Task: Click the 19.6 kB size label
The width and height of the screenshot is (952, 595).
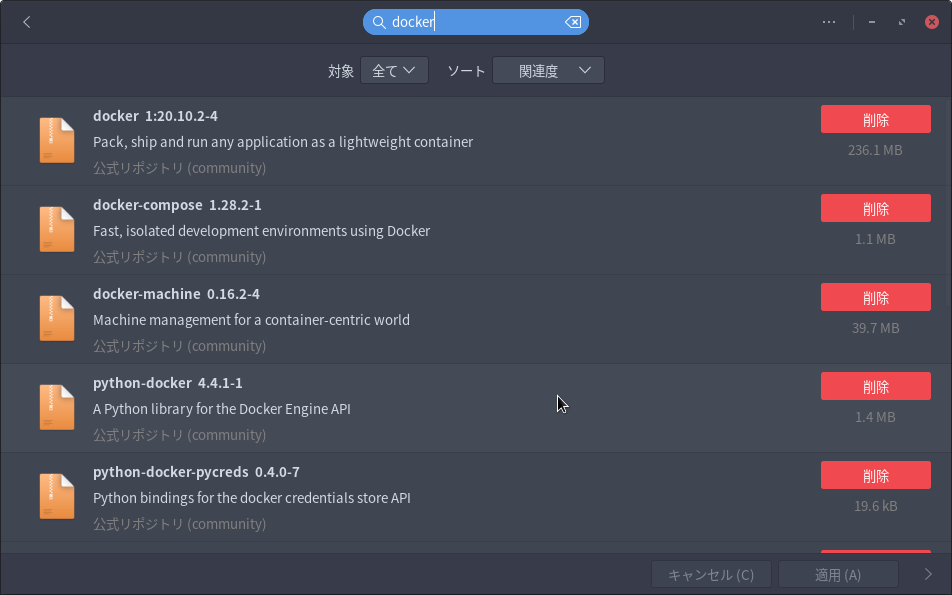Action: (875, 506)
